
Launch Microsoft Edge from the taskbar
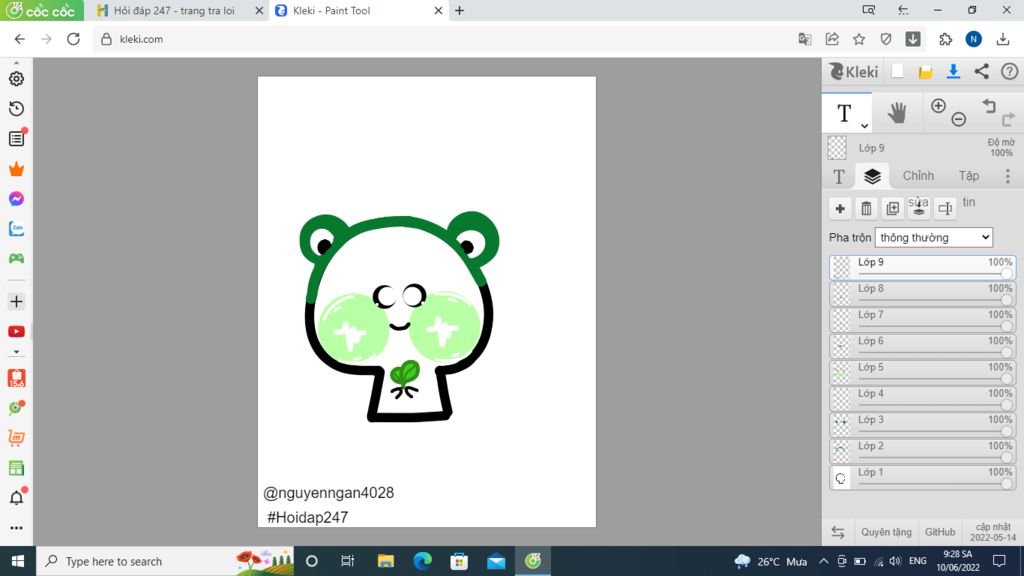423,561
